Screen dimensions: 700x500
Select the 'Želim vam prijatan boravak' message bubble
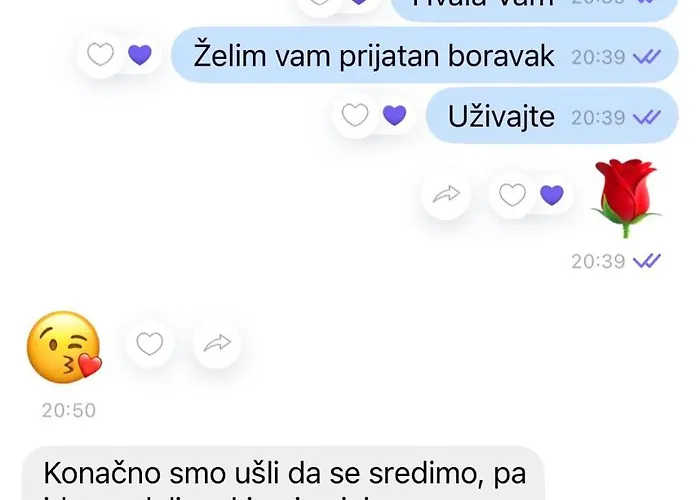[x=425, y=55]
